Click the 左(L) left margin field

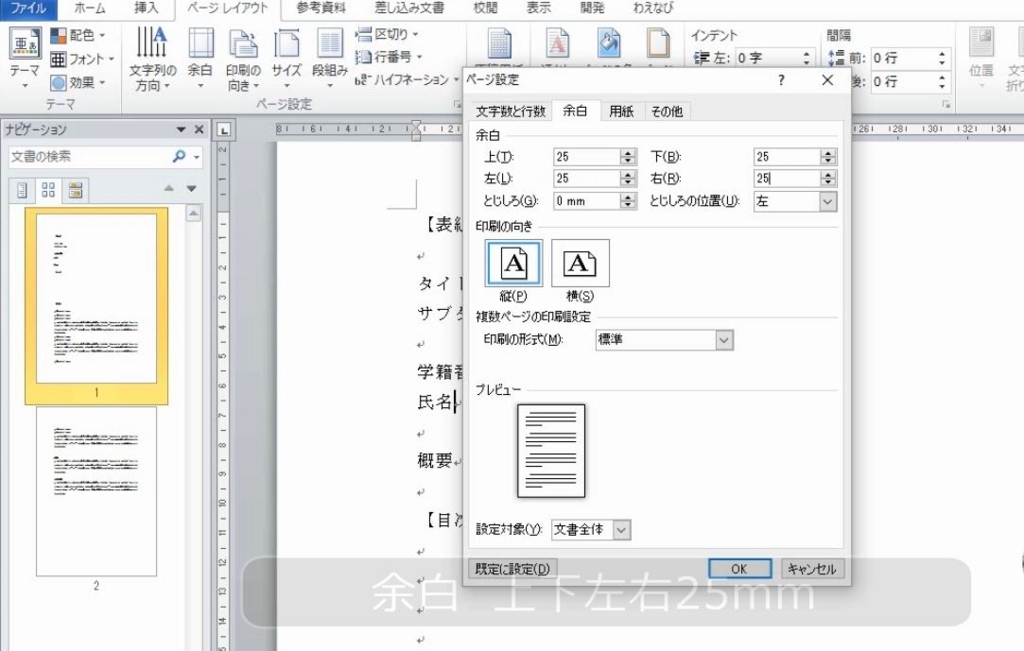[x=586, y=178]
